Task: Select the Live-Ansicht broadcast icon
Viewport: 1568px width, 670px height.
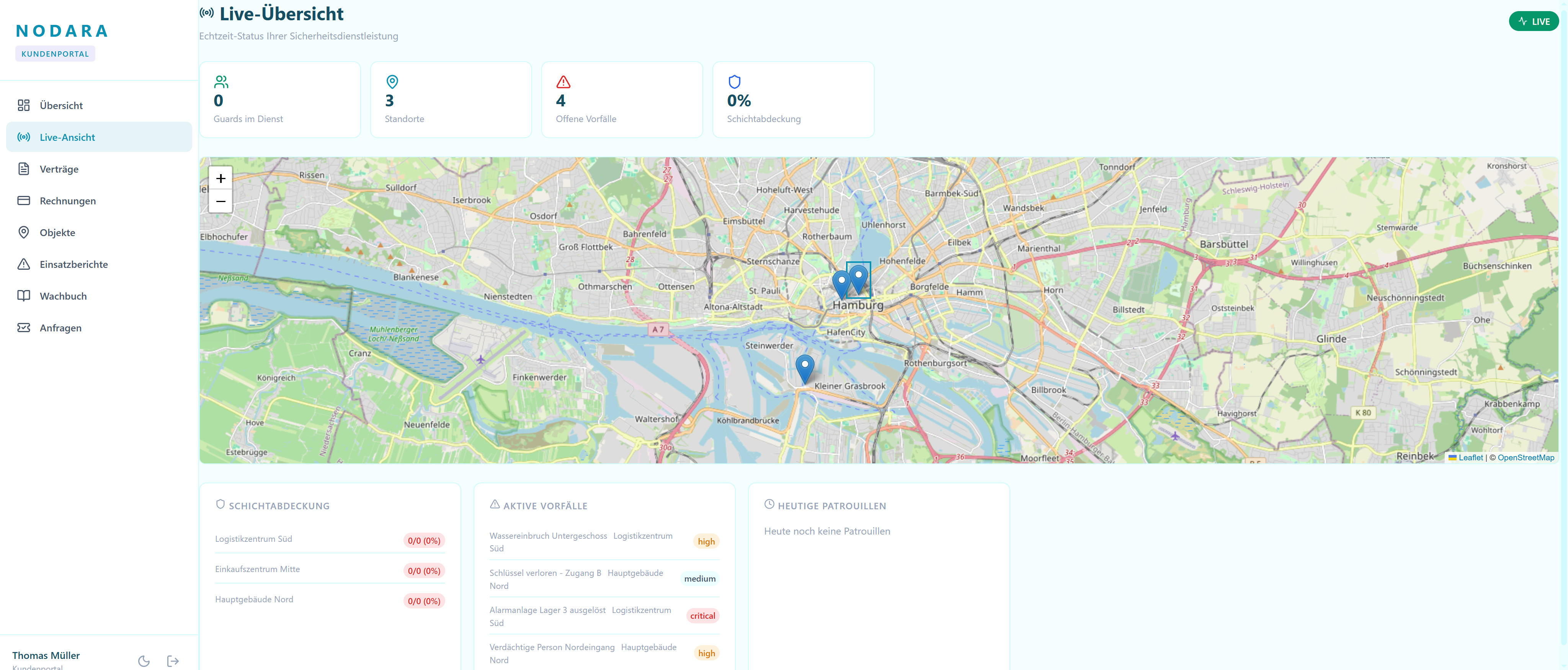Action: tap(24, 137)
